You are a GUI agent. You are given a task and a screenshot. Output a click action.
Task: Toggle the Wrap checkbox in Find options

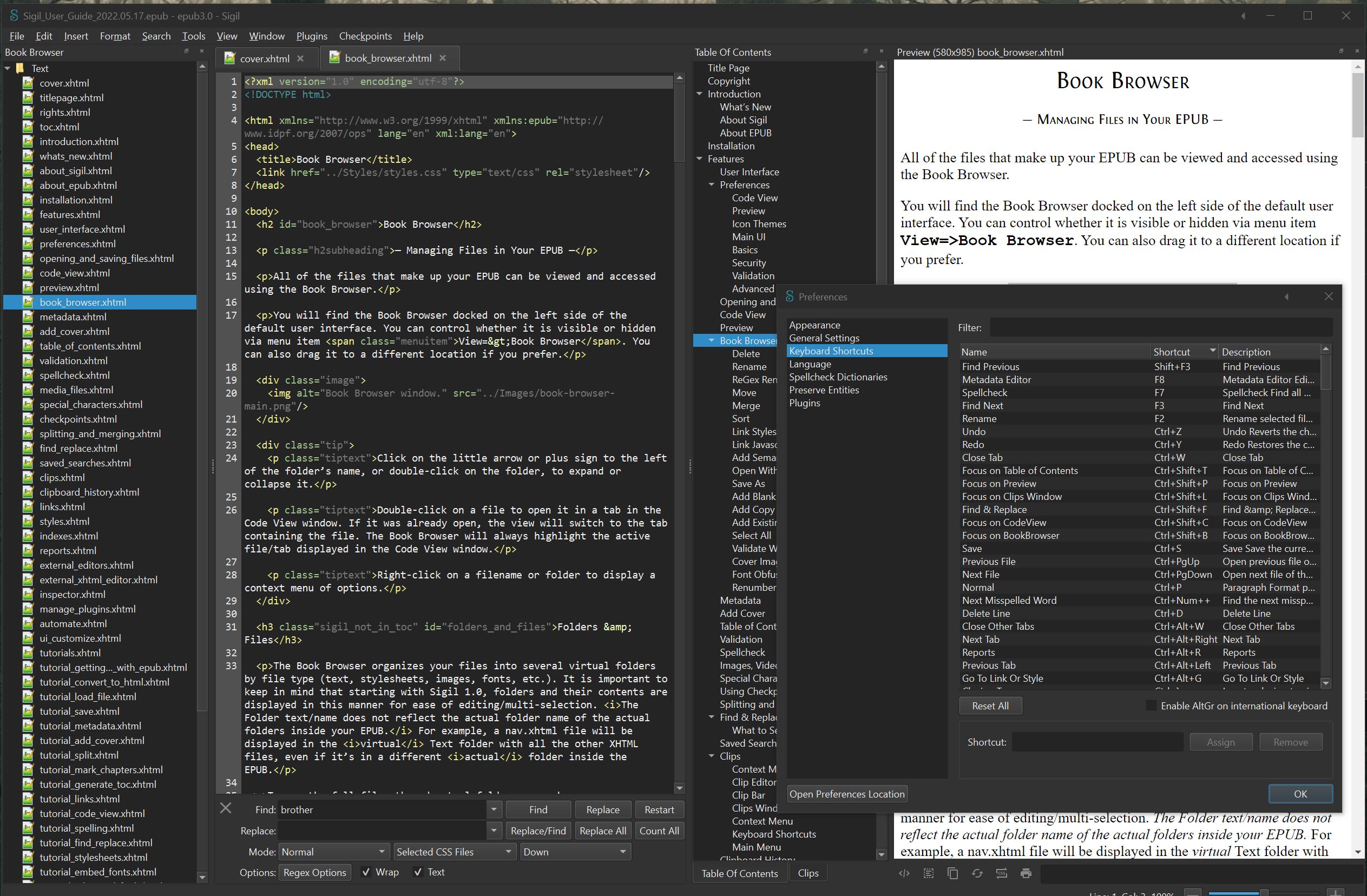pos(366,872)
